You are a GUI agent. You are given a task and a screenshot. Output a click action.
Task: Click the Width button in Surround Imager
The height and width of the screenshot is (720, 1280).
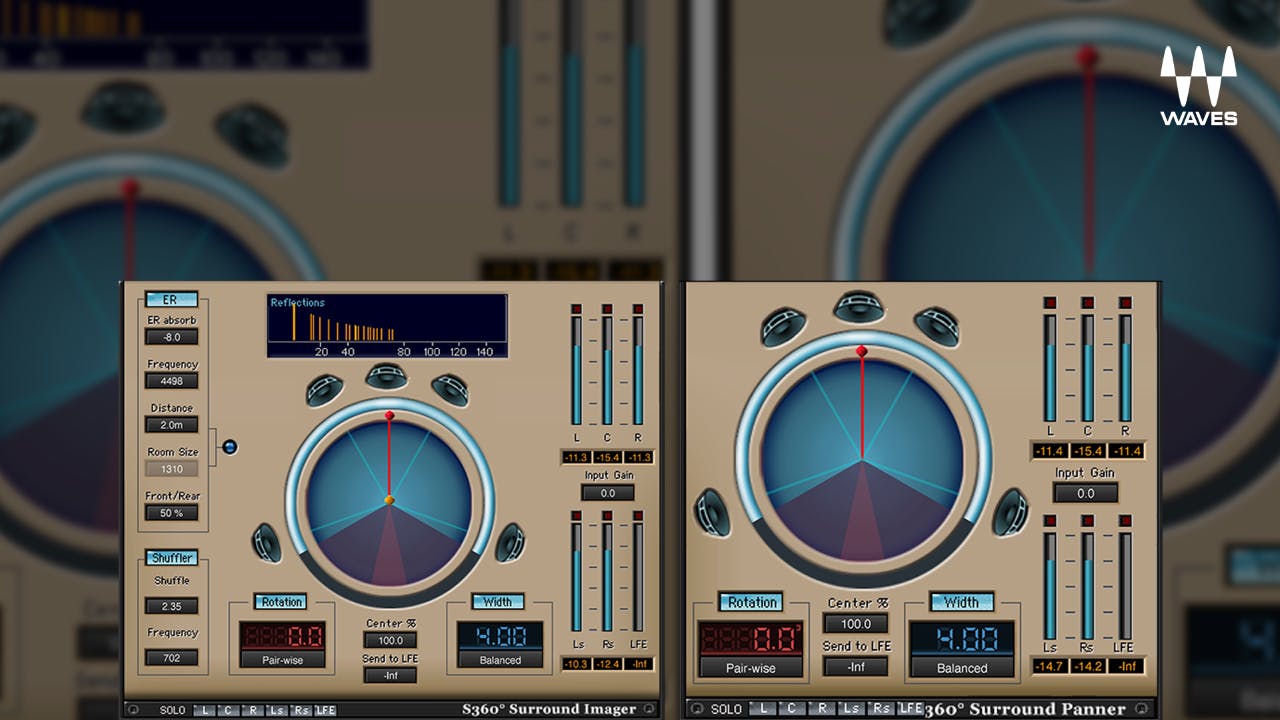pyautogui.click(x=497, y=602)
